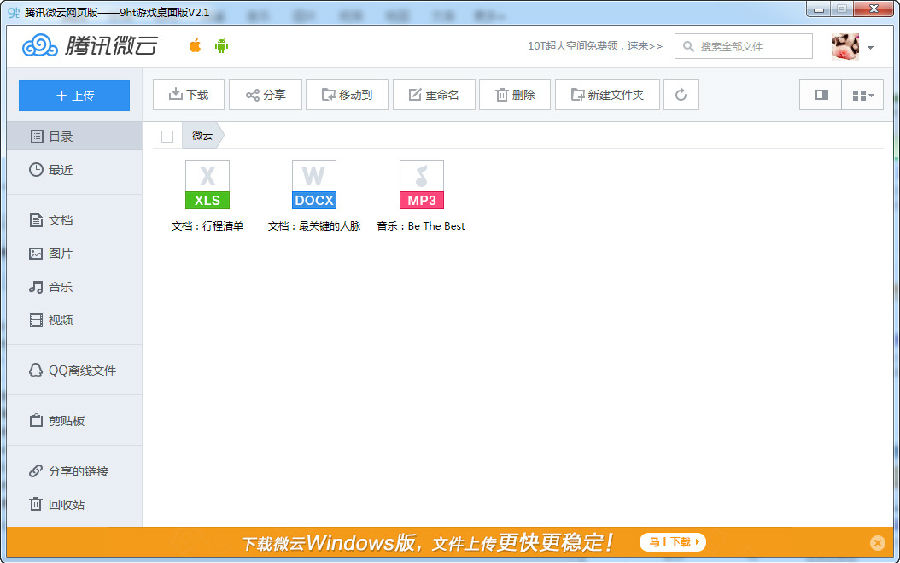Open the 10T超大空间免费领 promo link
900x563 pixels.
pyautogui.click(x=595, y=46)
